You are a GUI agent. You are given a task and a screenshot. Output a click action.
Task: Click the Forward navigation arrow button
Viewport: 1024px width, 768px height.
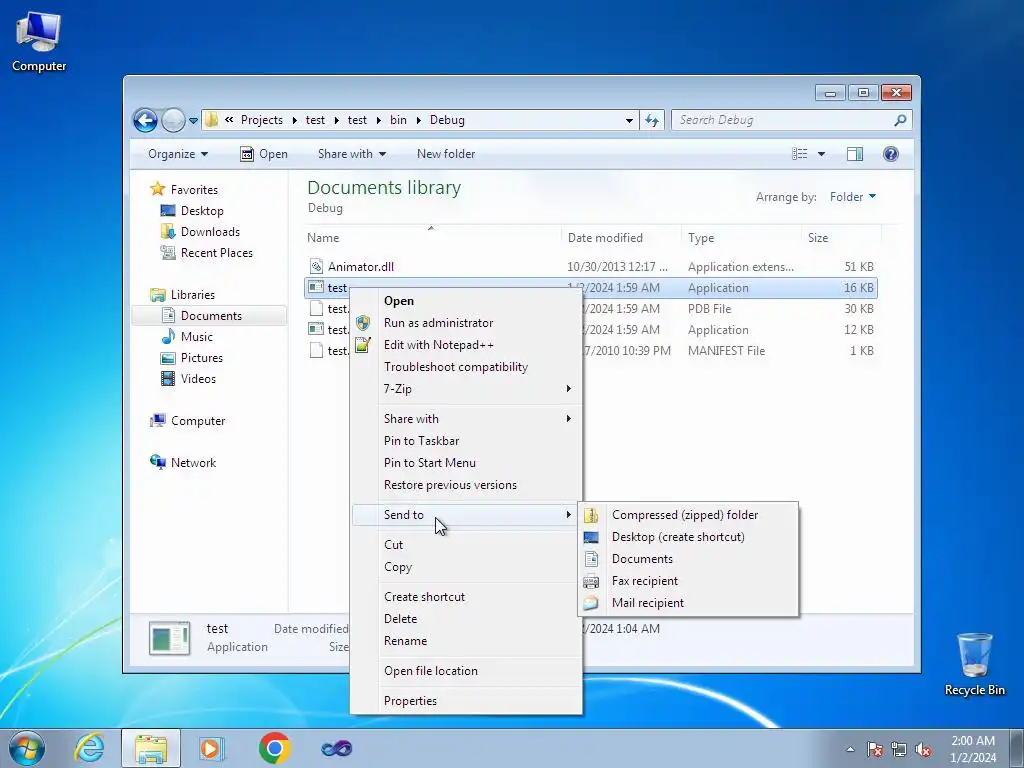click(173, 120)
